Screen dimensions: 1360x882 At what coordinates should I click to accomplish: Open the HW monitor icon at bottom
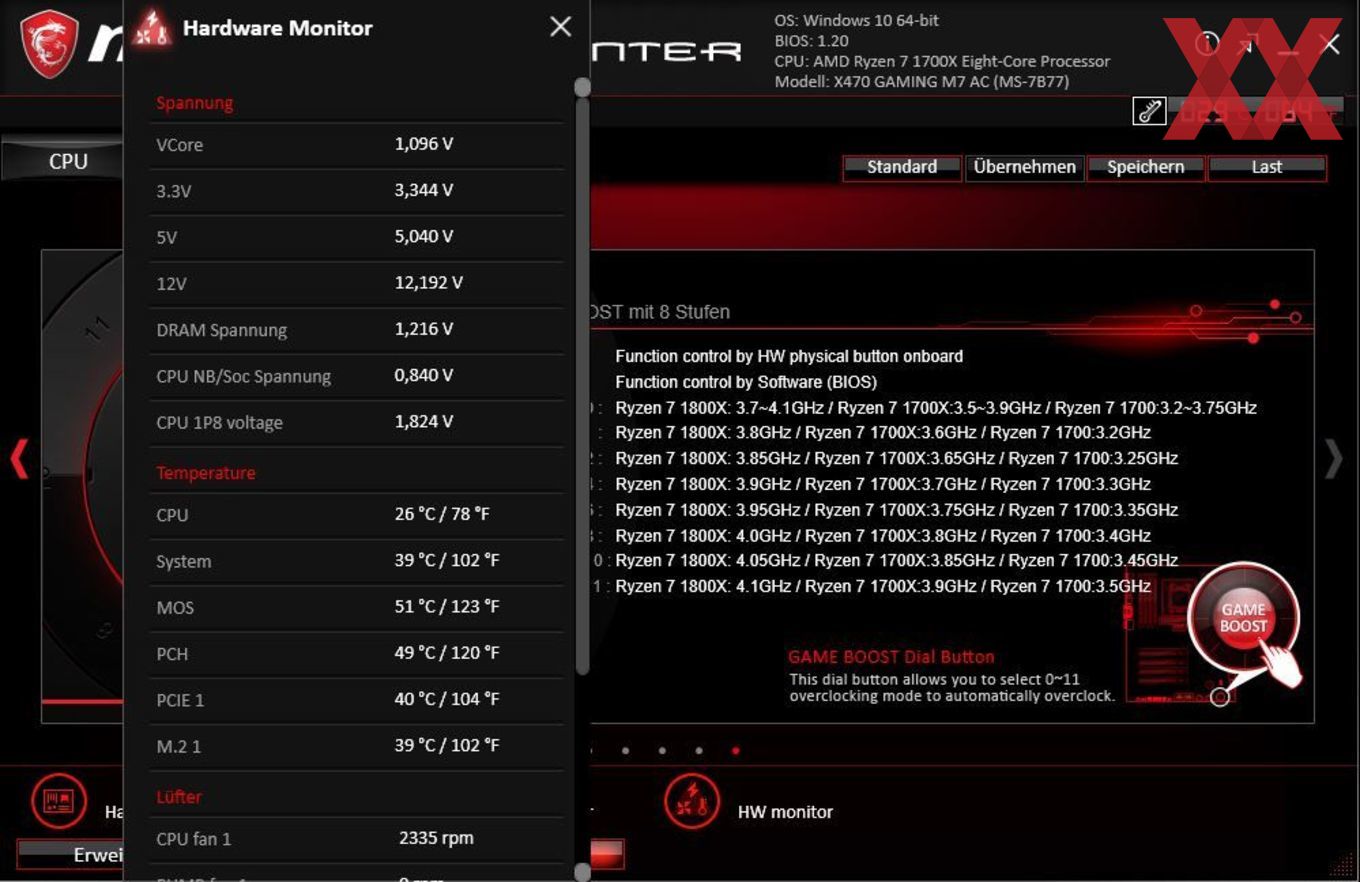(x=692, y=802)
